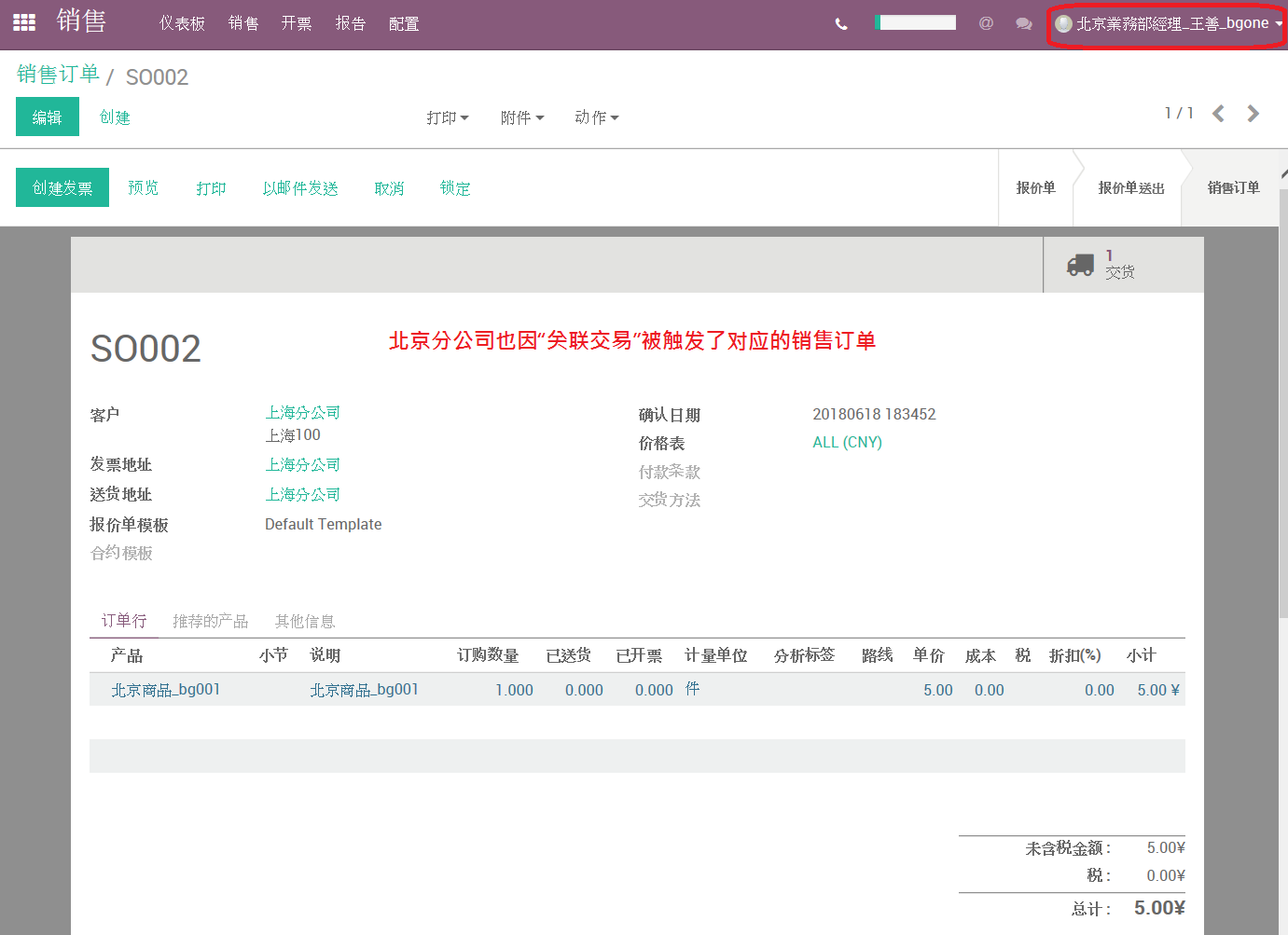Click the 编辑 button
Viewport: 1288px width, 935px height.
48,117
